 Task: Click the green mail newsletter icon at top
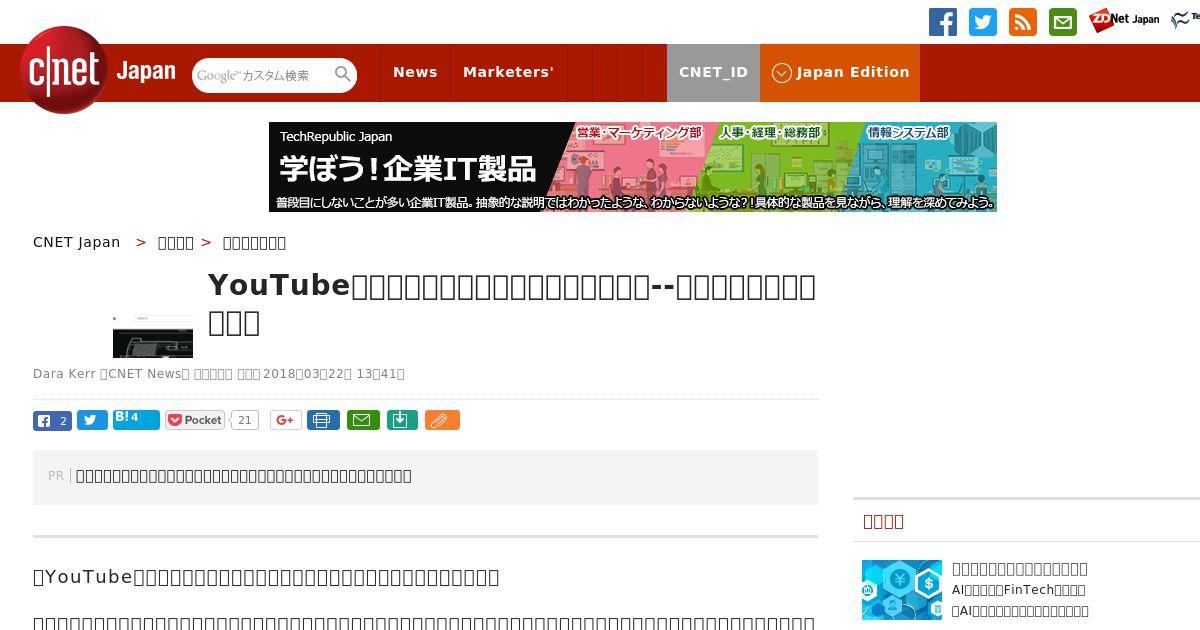[x=1063, y=22]
